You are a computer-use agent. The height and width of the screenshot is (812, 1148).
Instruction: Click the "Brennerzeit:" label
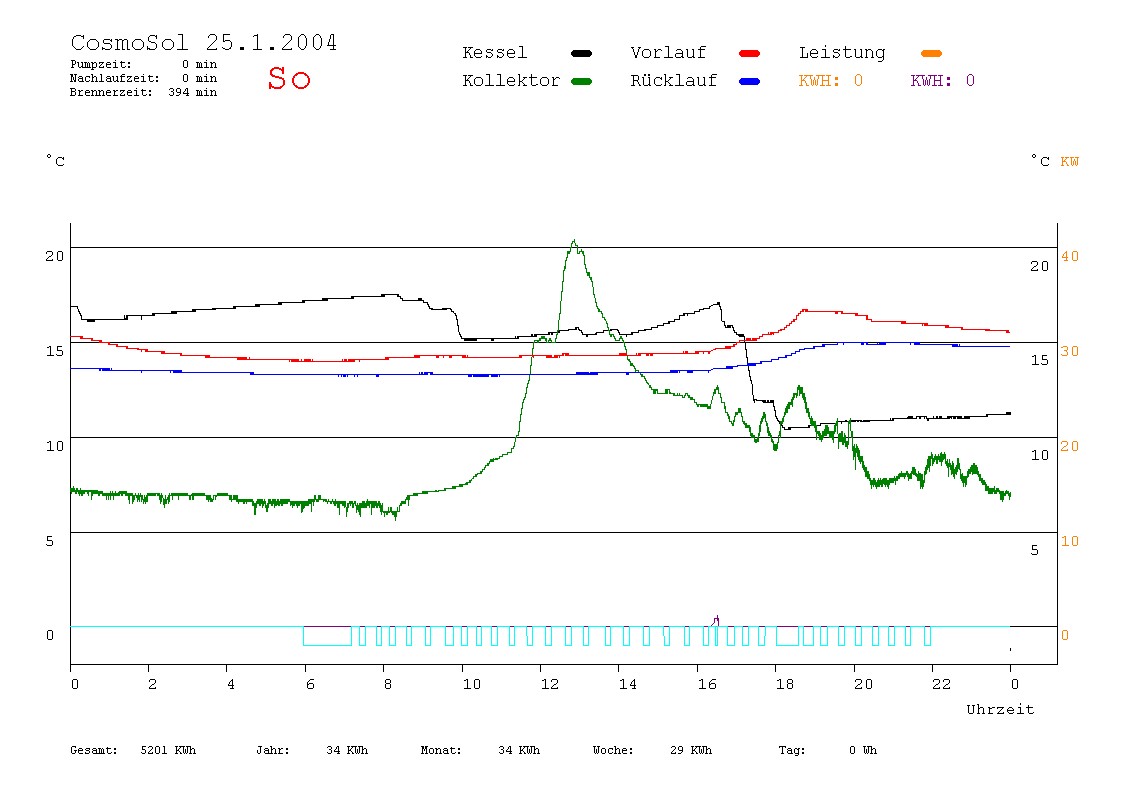click(x=111, y=92)
